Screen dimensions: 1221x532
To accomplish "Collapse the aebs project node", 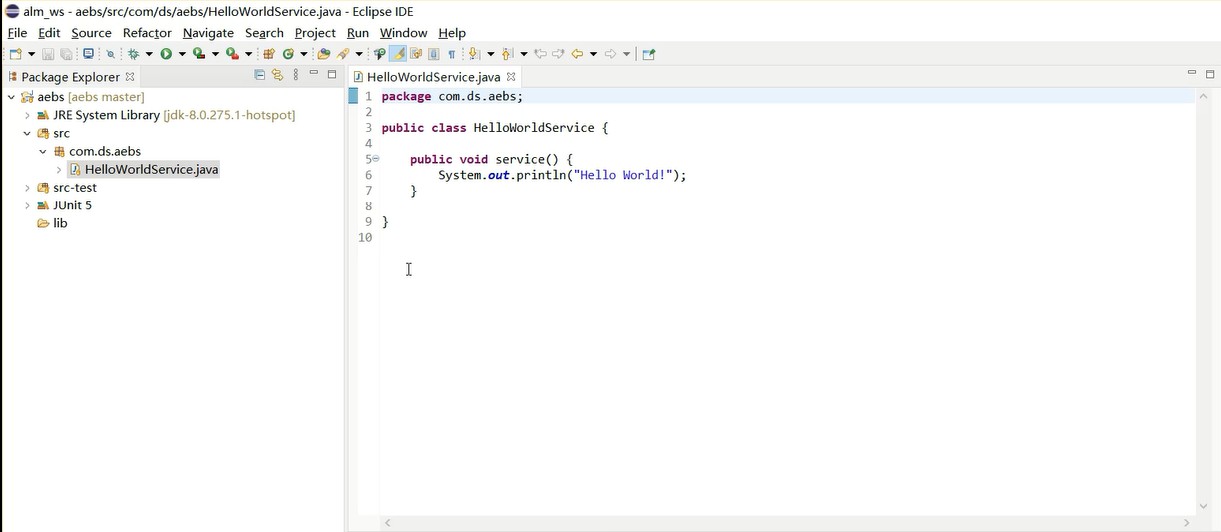I will (x=11, y=97).
